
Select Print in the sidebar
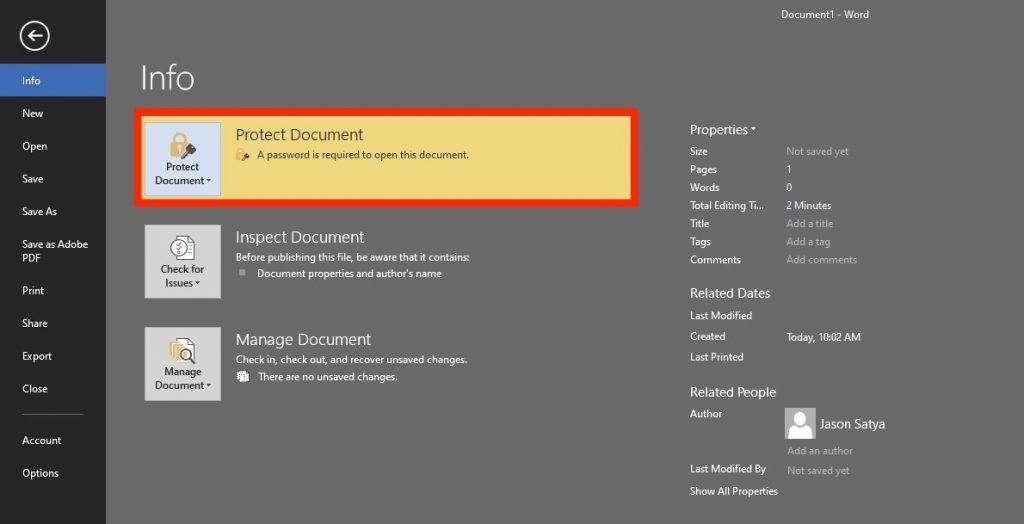[53, 290]
